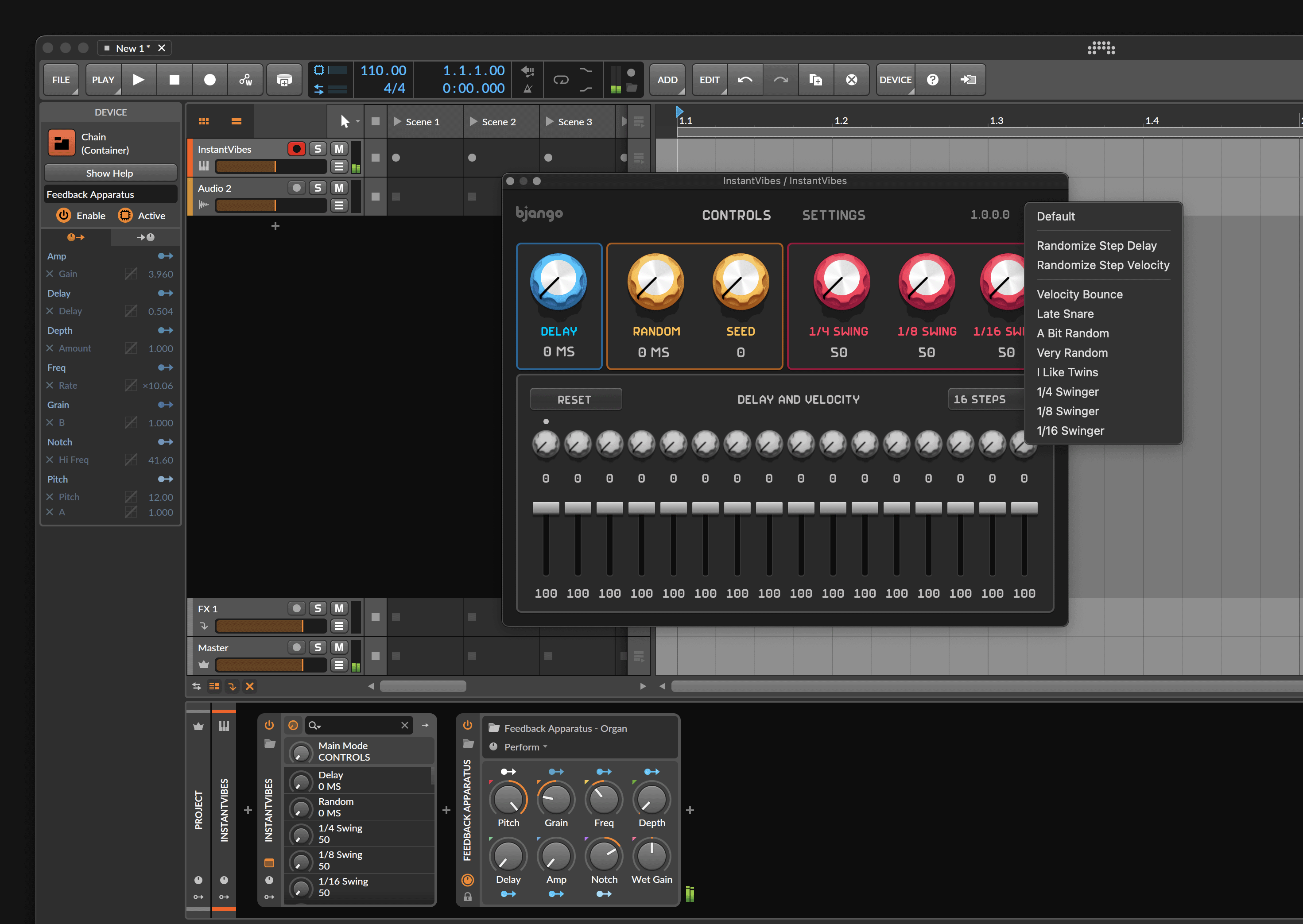This screenshot has height=924, width=1303.
Task: Toggle the loop icon in transport
Action: pyautogui.click(x=561, y=80)
